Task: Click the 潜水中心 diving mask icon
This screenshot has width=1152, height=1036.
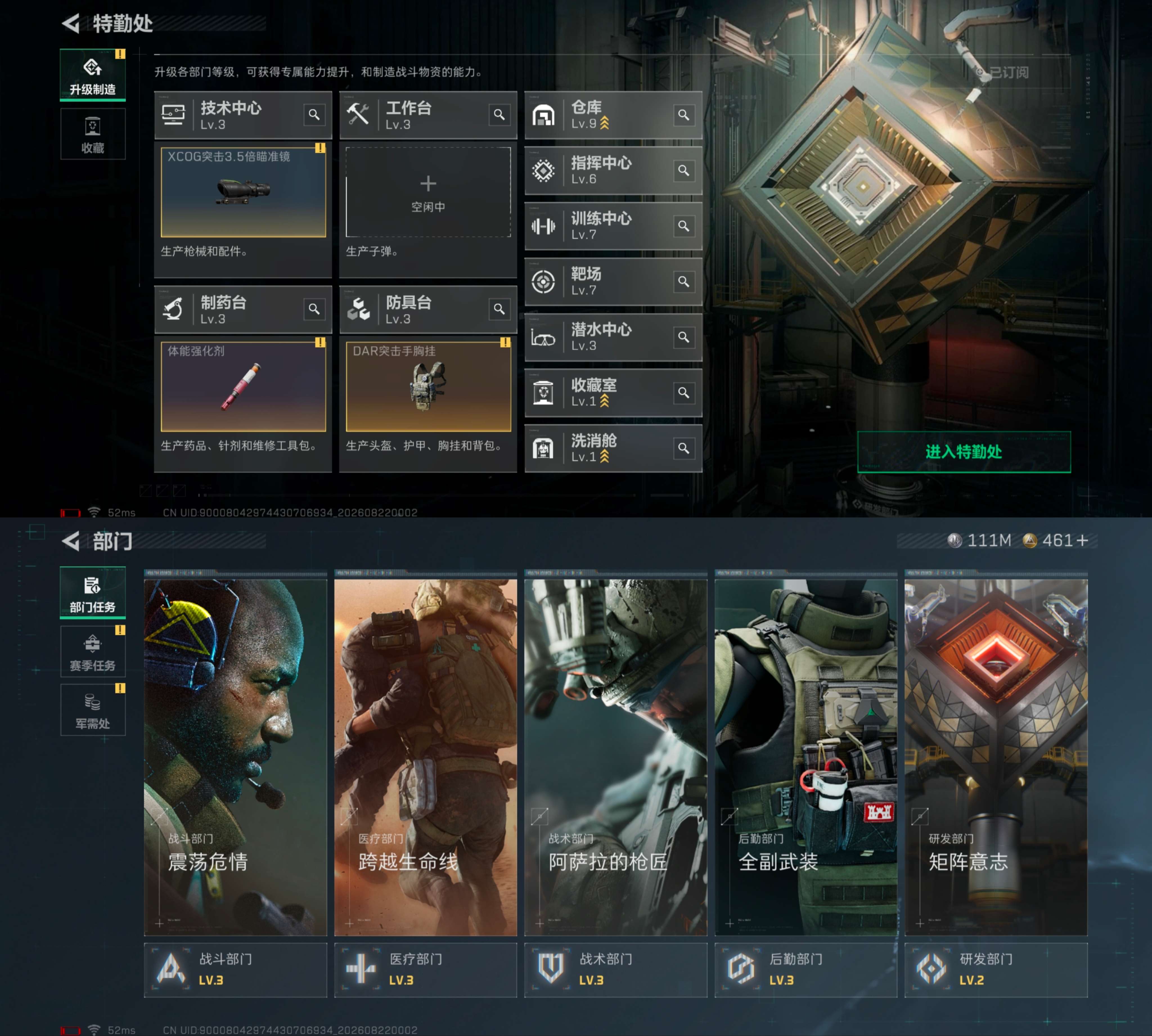Action: 543,338
